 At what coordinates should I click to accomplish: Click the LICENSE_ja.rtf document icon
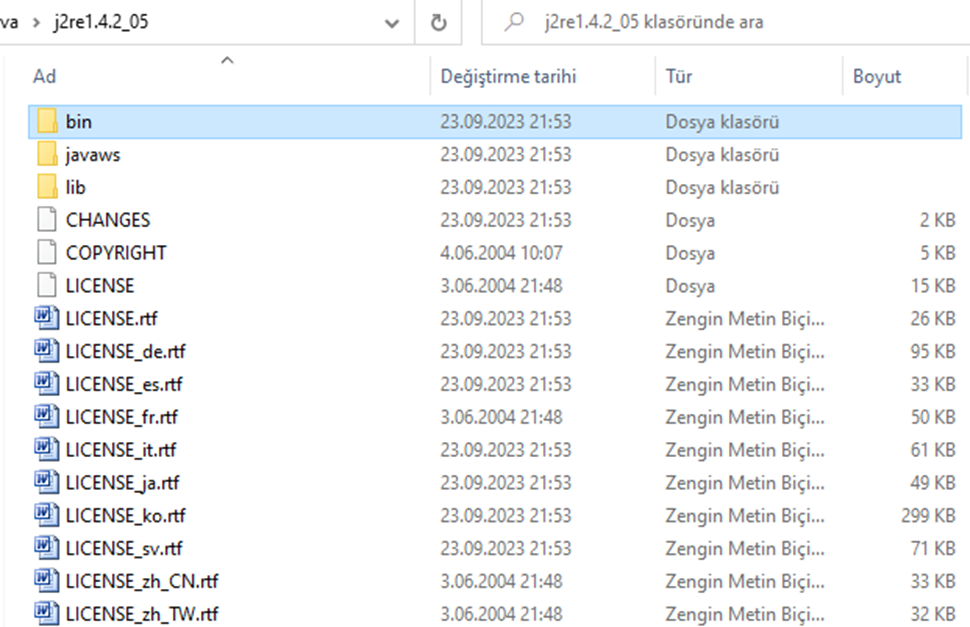click(x=47, y=482)
